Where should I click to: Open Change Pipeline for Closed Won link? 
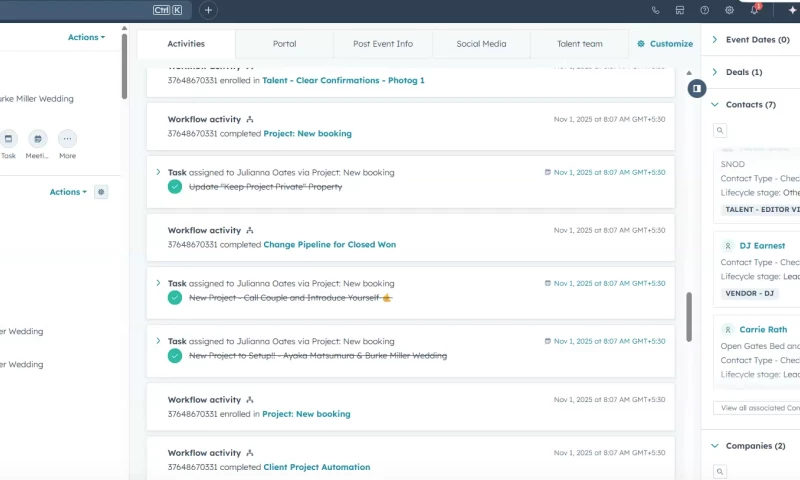[x=330, y=245]
